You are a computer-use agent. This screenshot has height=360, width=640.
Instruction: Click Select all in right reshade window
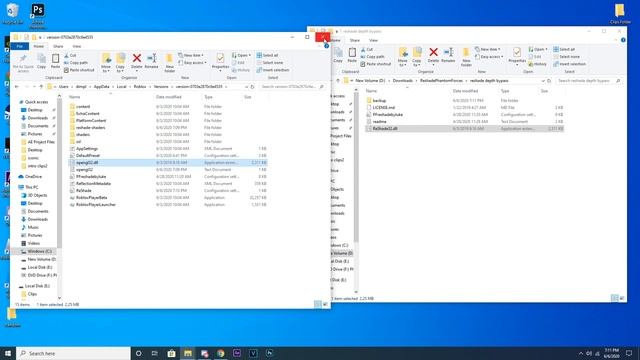564,49
